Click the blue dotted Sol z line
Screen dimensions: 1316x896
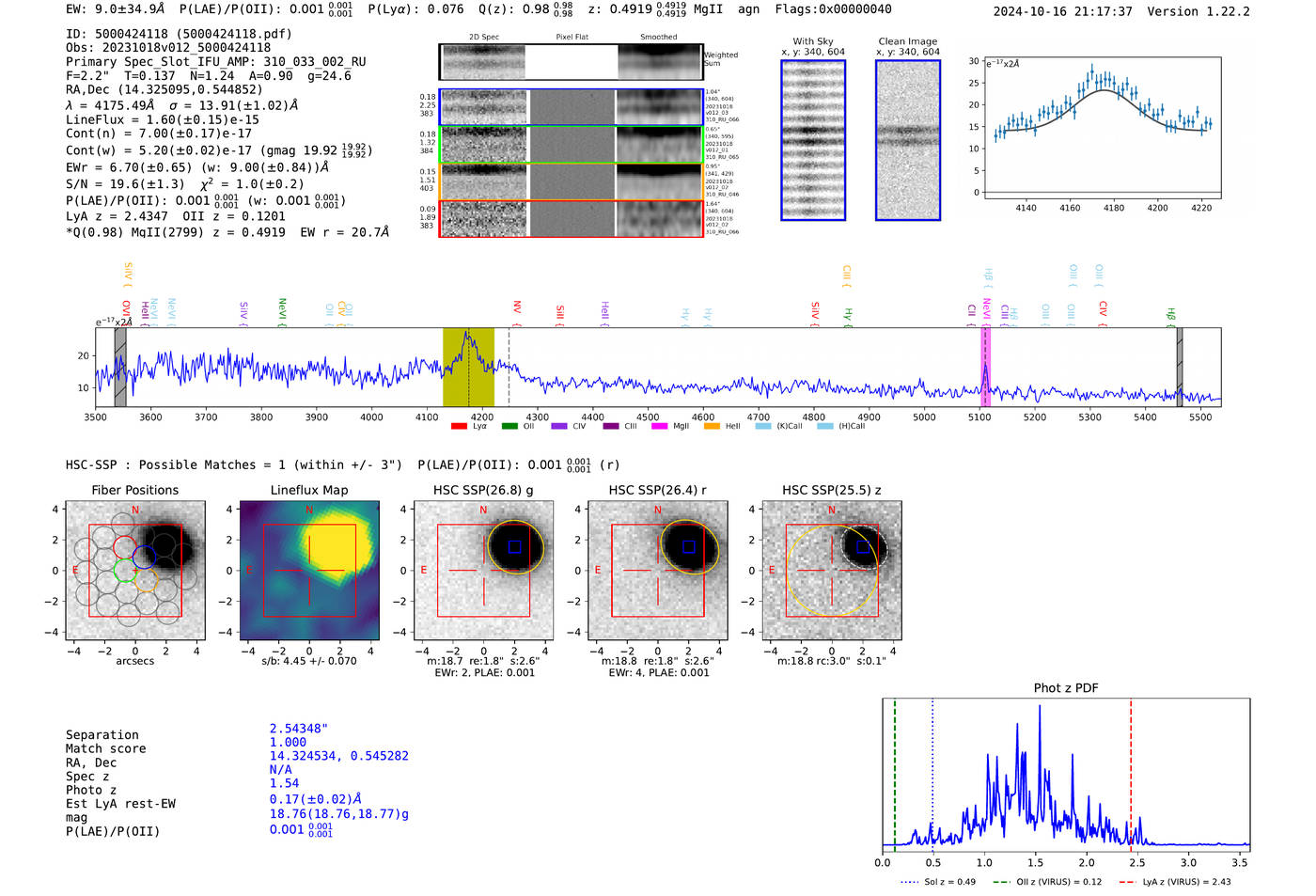(932, 774)
